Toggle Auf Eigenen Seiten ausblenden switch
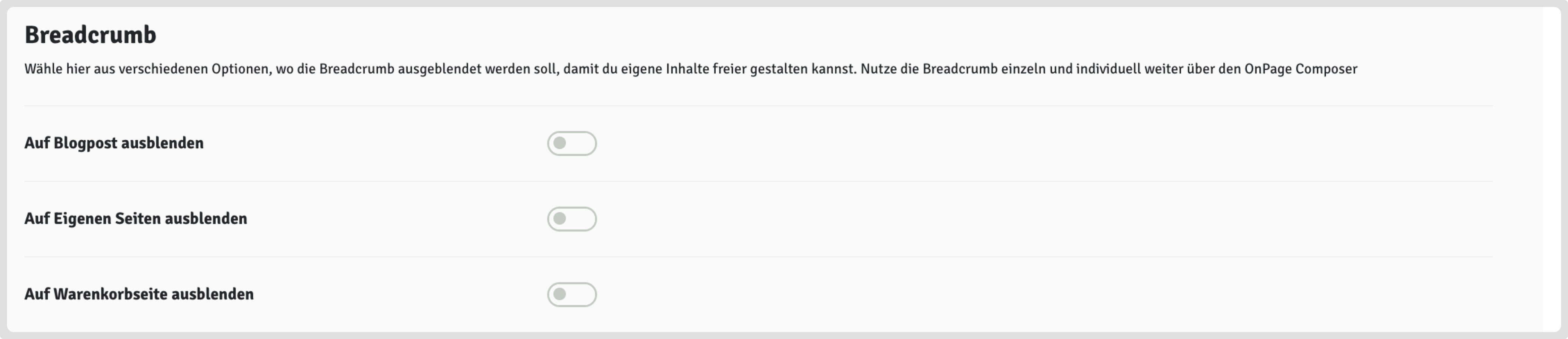 (571, 219)
